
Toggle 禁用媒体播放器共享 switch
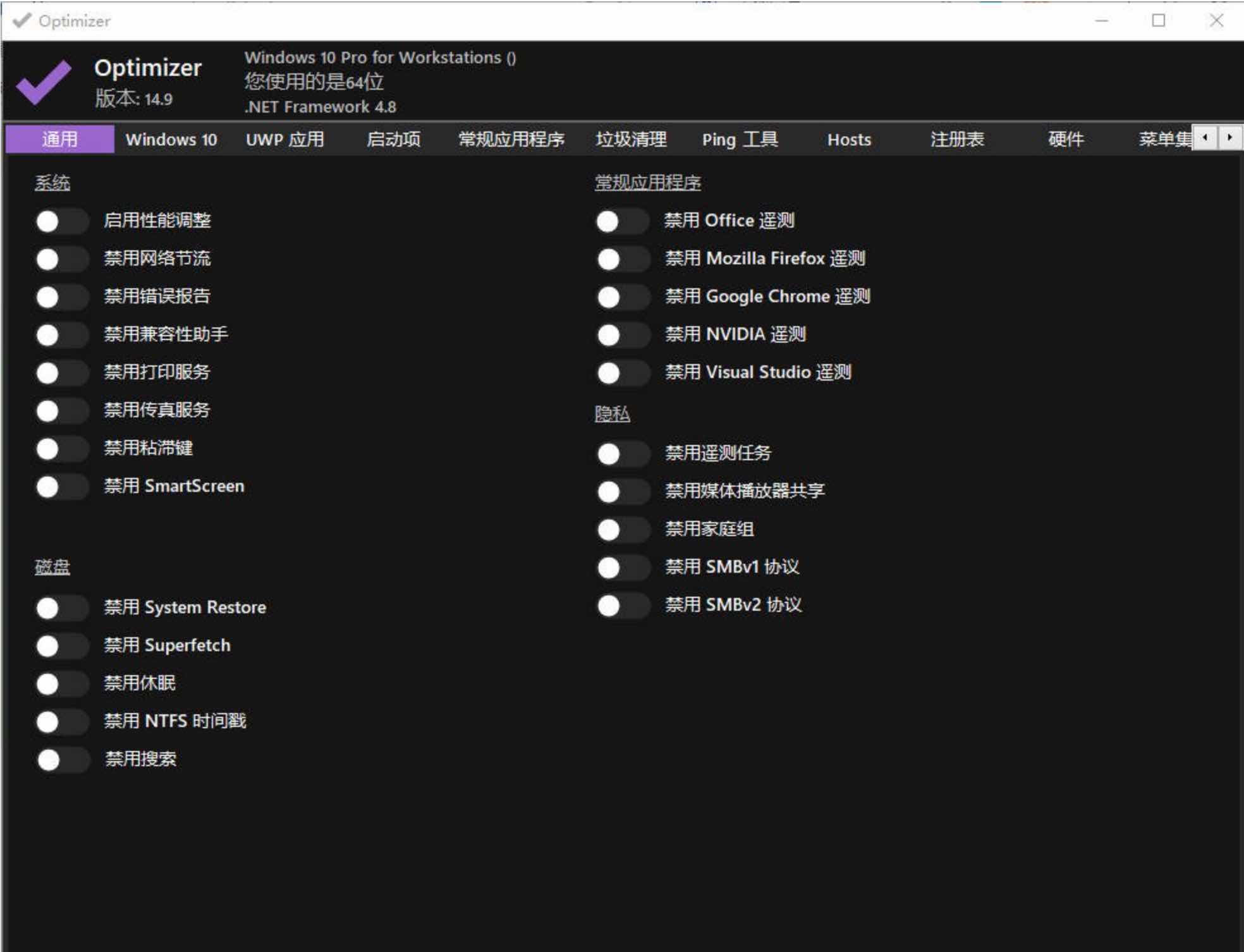tap(623, 492)
